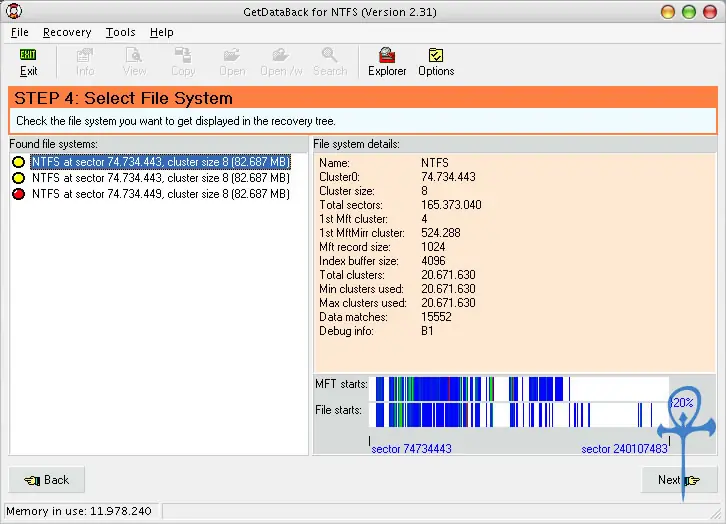This screenshot has width=726, height=524.
Task: Click the Name value NTFS in details
Action: pyautogui.click(x=435, y=163)
